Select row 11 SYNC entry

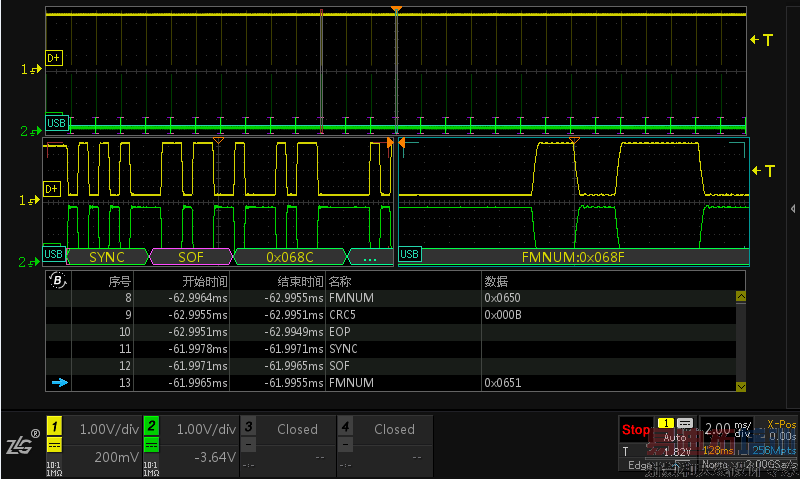point(391,349)
